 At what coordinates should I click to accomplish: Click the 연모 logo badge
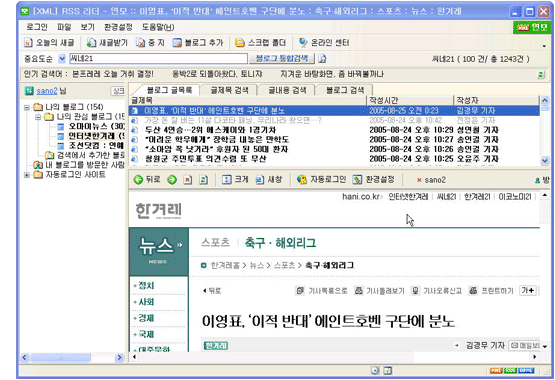point(532,27)
